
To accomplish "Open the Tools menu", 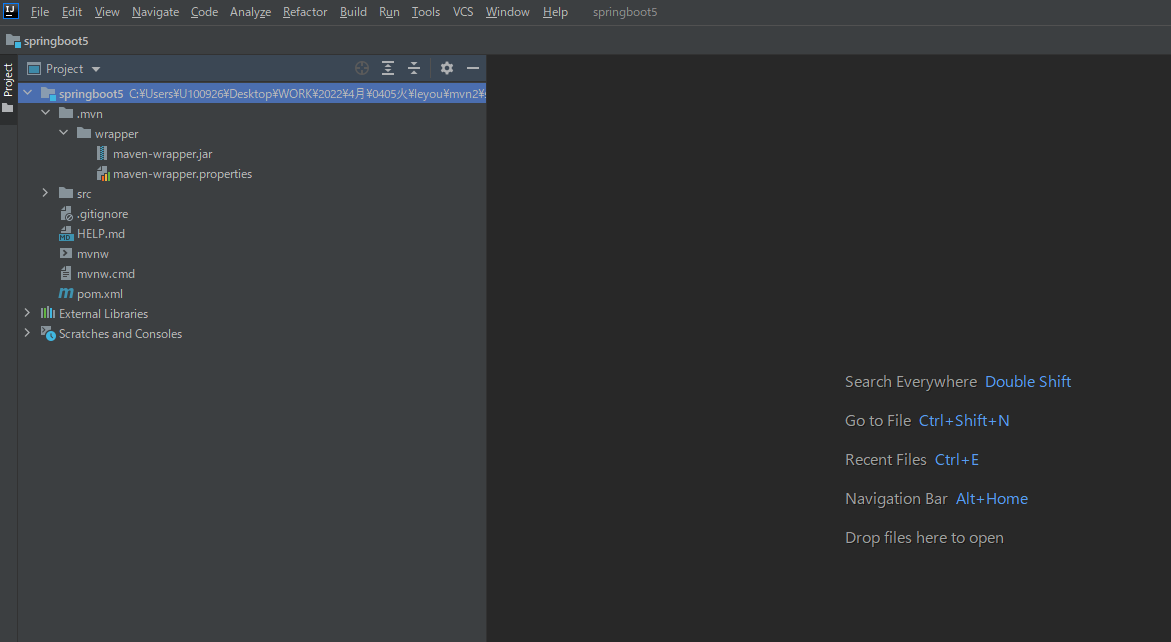I will point(426,12).
